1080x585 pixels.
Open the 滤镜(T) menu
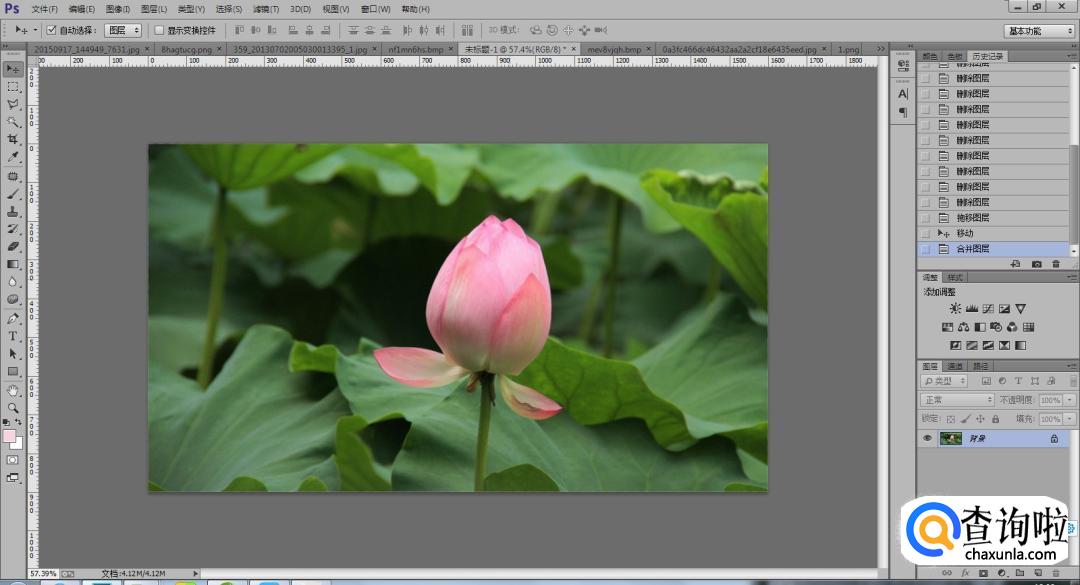tap(266, 9)
